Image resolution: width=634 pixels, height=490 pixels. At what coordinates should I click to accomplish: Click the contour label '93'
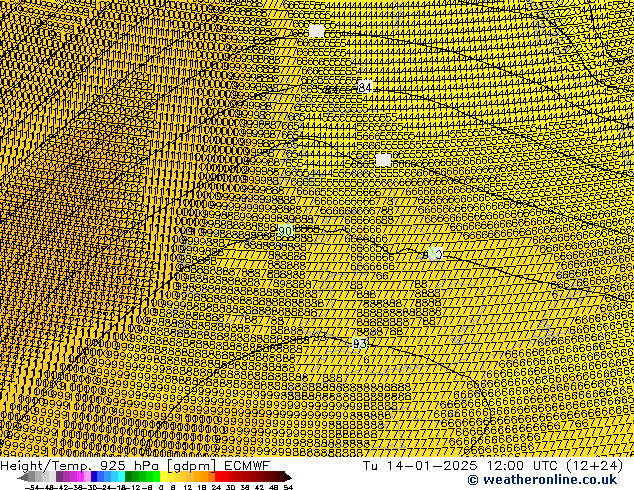pyautogui.click(x=359, y=344)
